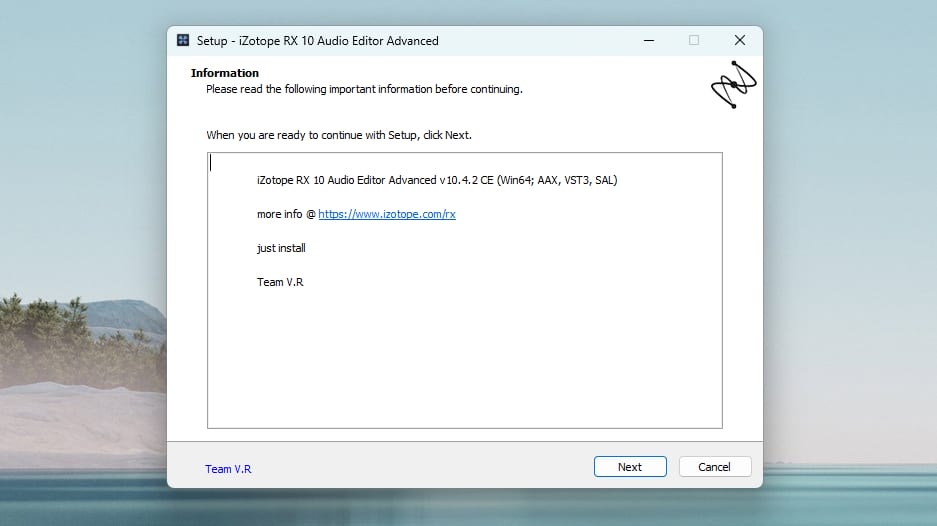The width and height of the screenshot is (937, 526).
Task: Click the setup app icon in the title bar
Action: 183,40
